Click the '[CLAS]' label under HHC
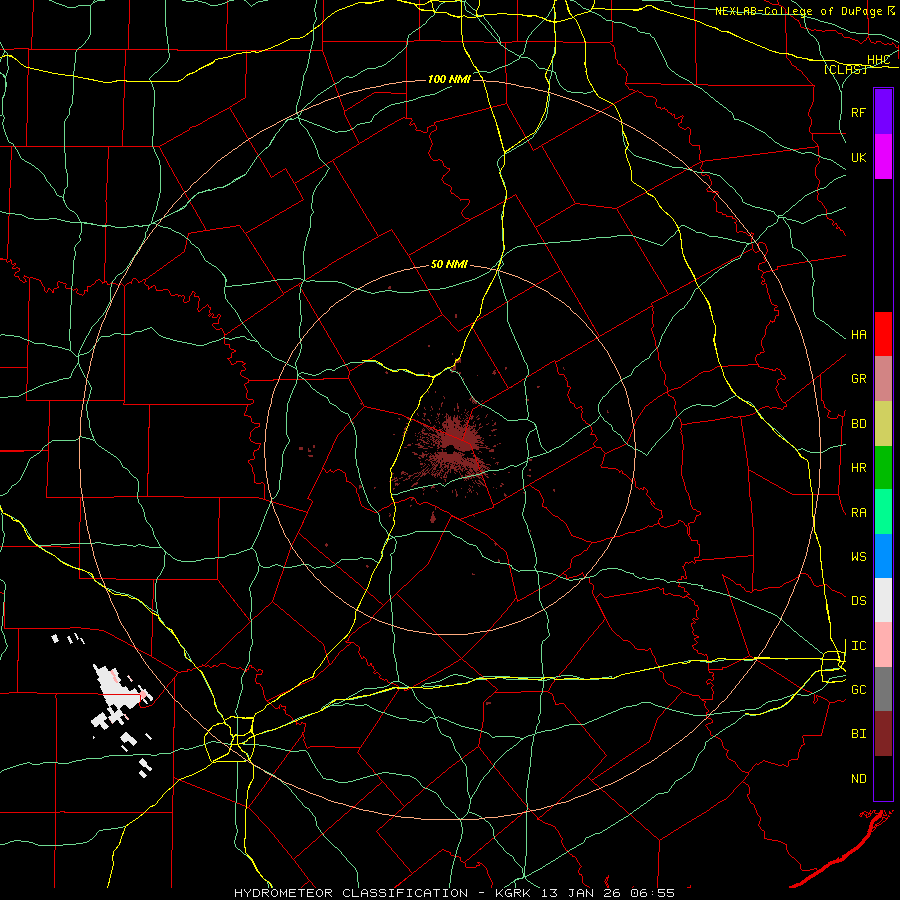Image resolution: width=900 pixels, height=900 pixels. [x=845, y=69]
